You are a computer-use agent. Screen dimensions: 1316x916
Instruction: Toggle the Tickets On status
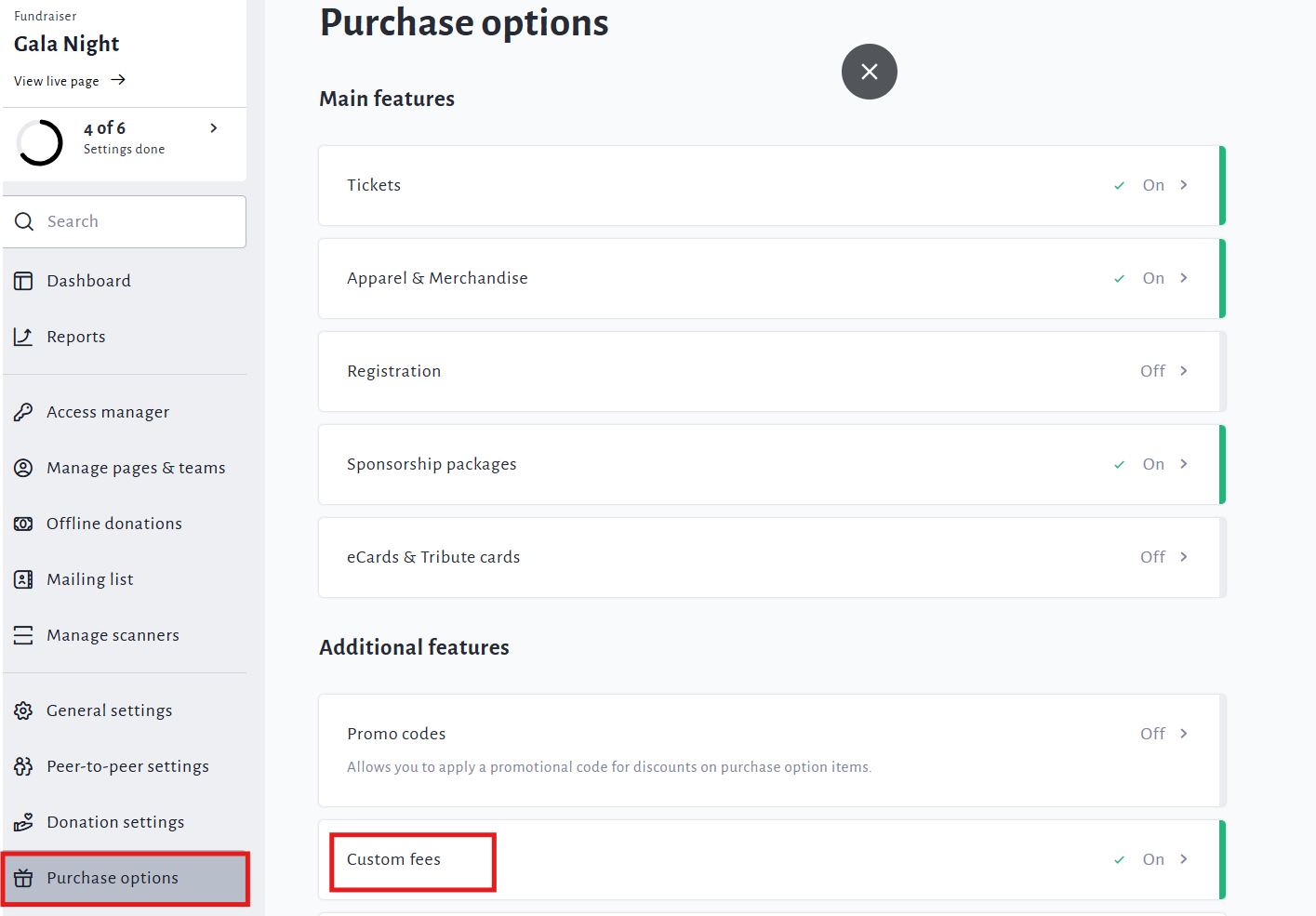(x=1152, y=185)
